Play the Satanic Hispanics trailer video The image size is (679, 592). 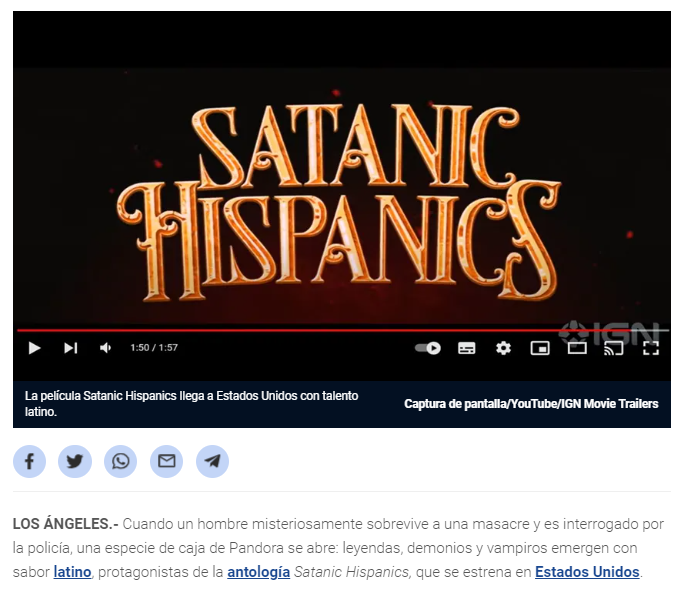(34, 348)
